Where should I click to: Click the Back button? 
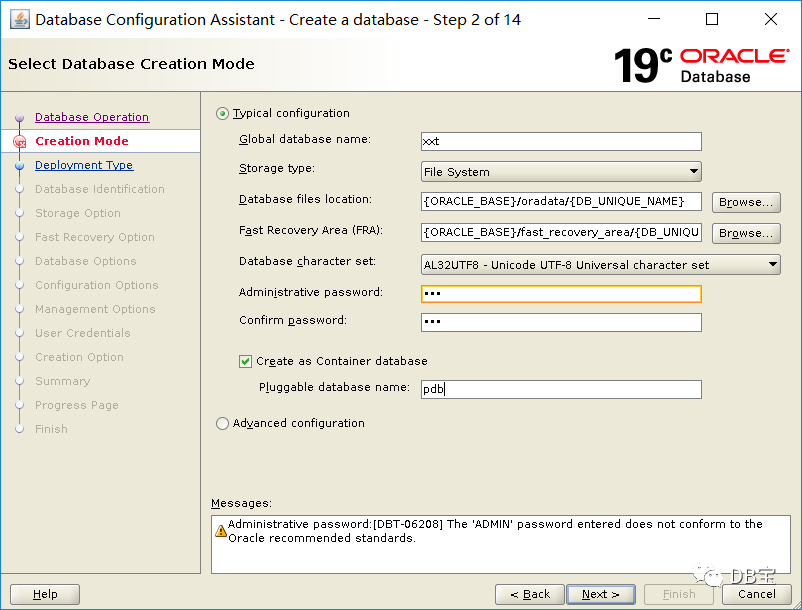click(x=530, y=594)
